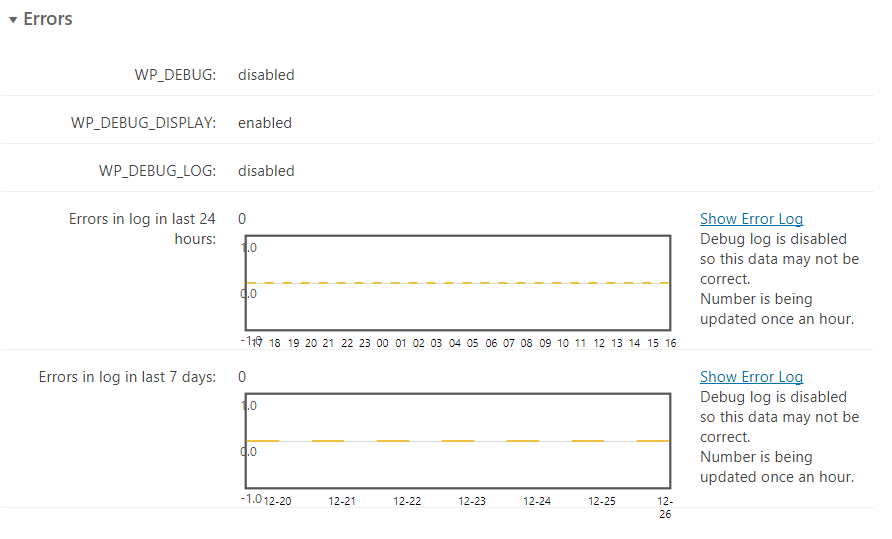The width and height of the screenshot is (892, 539).
Task: Click the 12-20 date on 7-day chart
Action: coord(277,501)
